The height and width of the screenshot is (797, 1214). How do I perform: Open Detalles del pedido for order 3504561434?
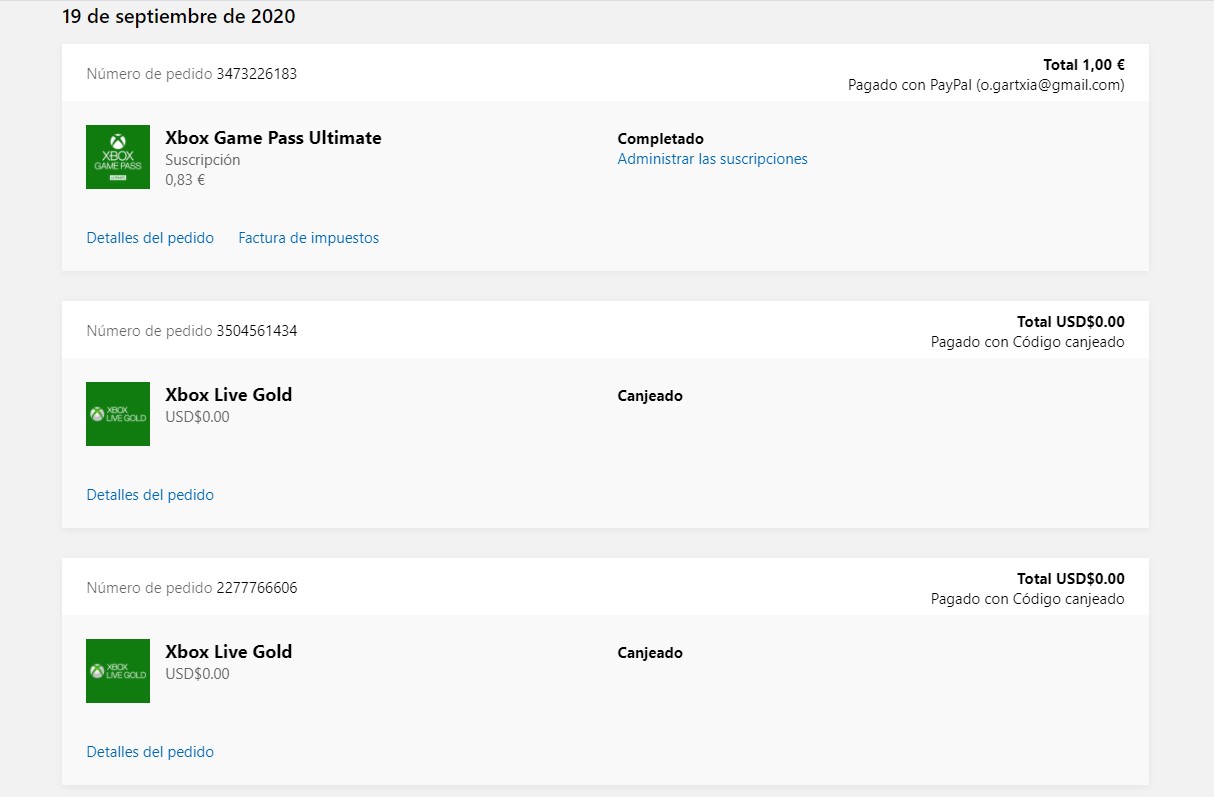pos(150,495)
